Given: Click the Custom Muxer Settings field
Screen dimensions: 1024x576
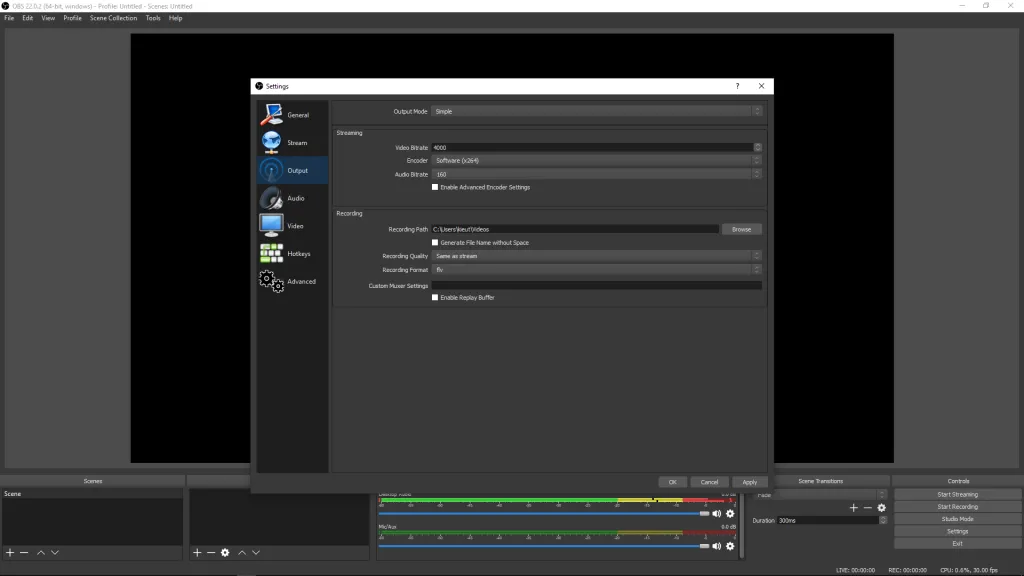Looking at the screenshot, I should (x=600, y=285).
